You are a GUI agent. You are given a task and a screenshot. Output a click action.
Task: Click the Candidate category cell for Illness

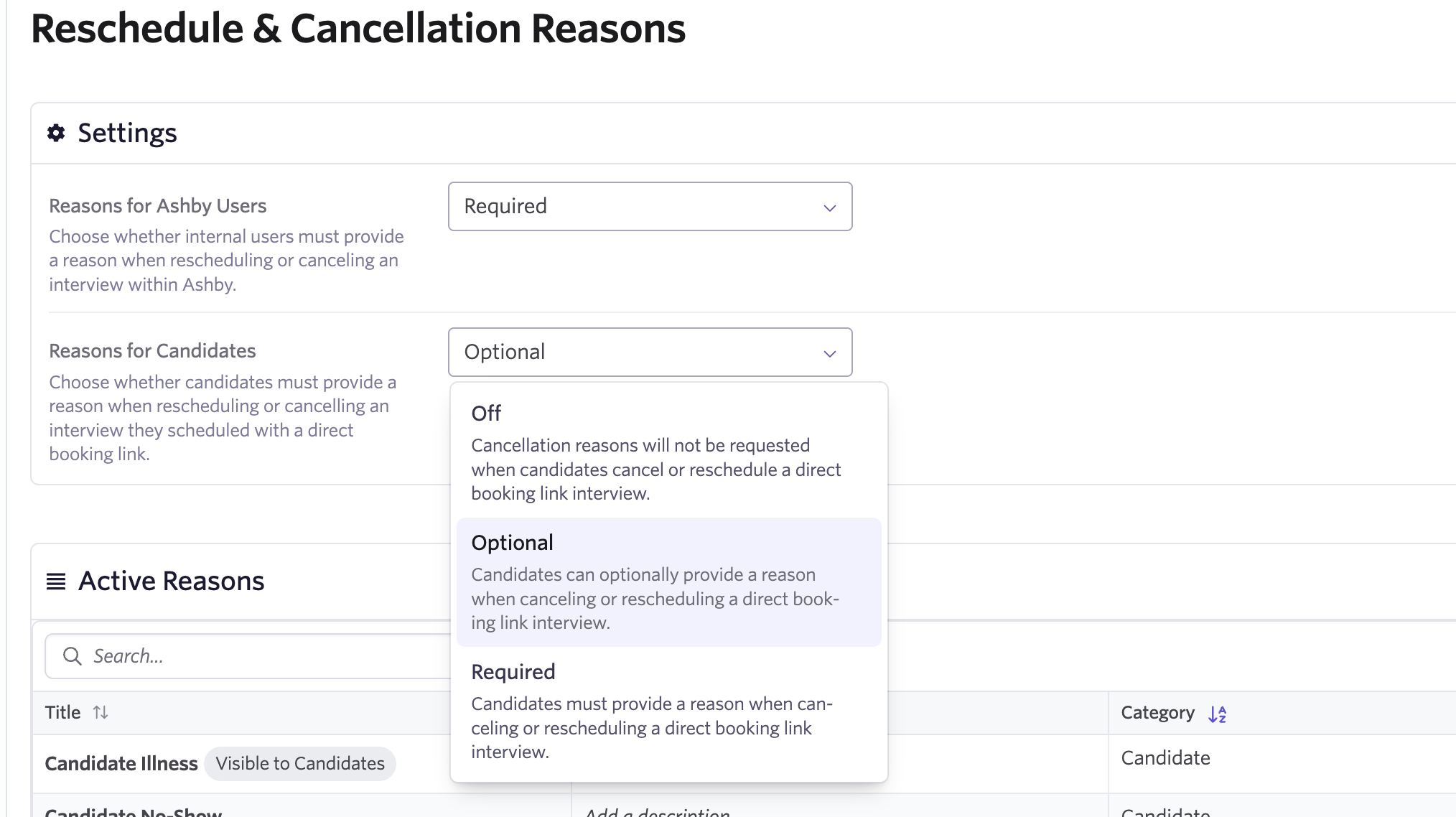[x=1165, y=757]
